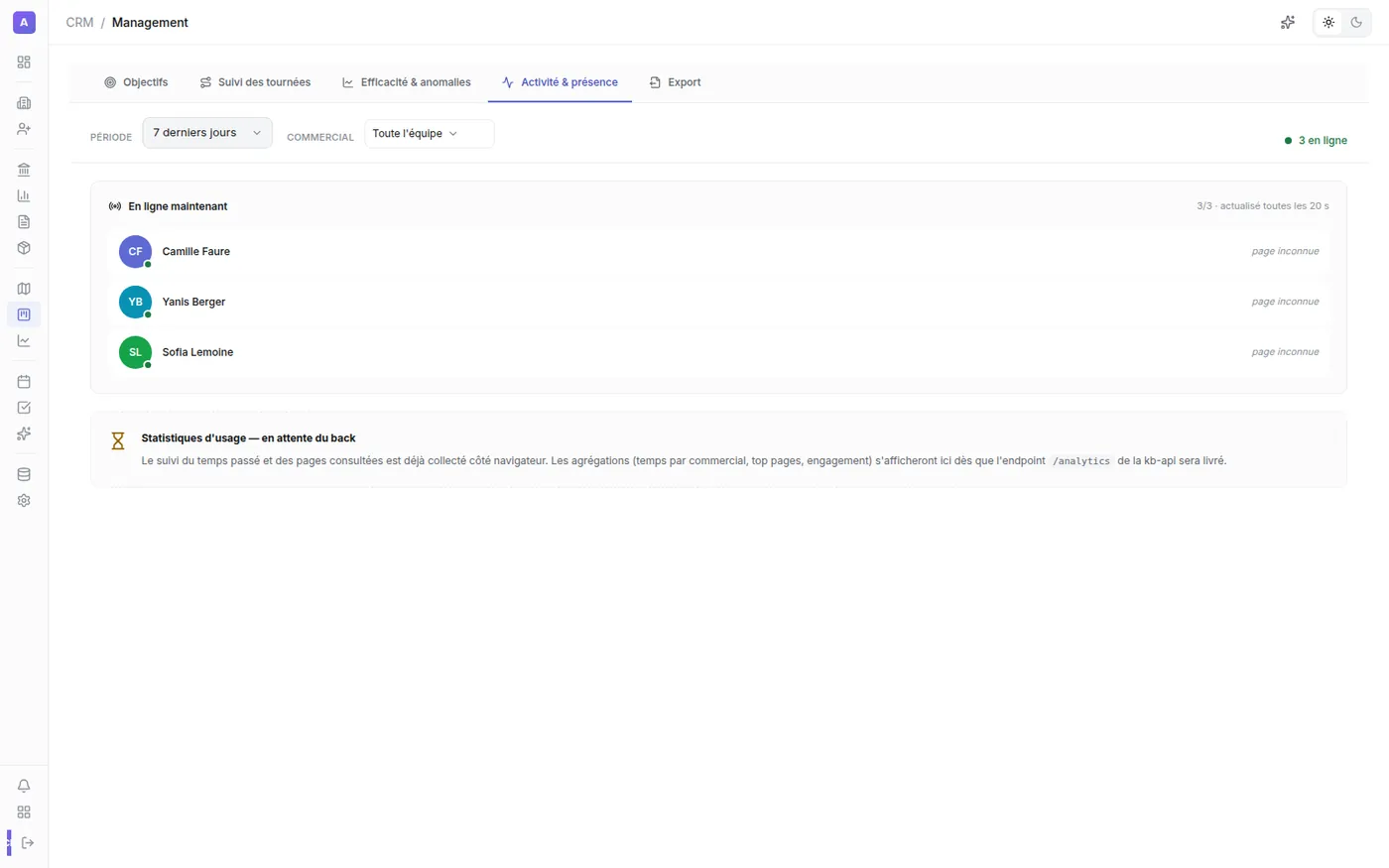1389x868 pixels.
Task: Click "page inconnue" in Yanis Berger's row
Action: [1285, 302]
